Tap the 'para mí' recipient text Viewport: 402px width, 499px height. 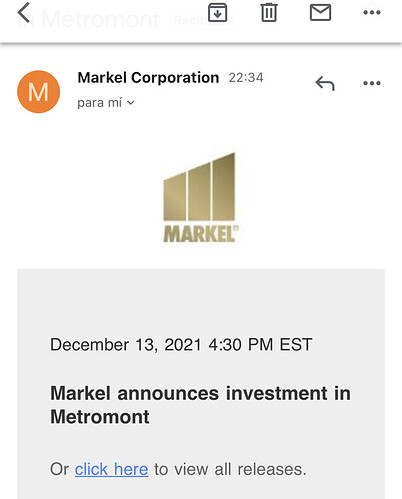pyautogui.click(x=99, y=103)
